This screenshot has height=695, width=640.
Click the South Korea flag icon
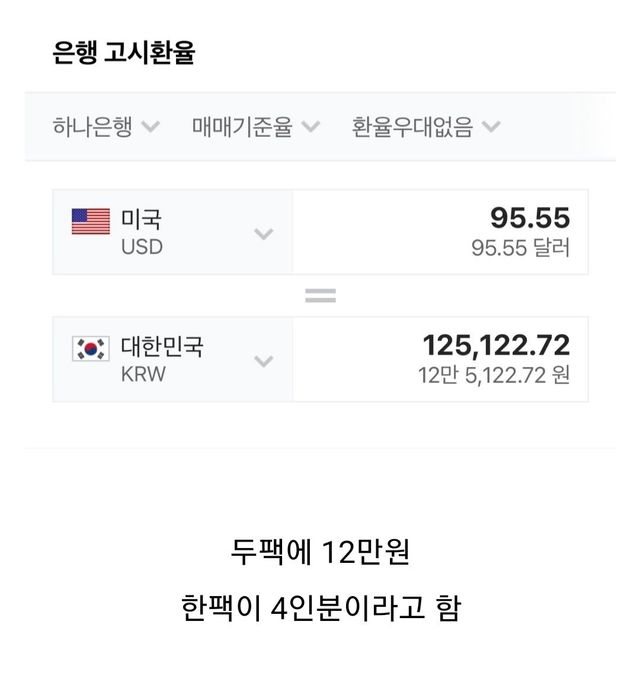pos(91,348)
